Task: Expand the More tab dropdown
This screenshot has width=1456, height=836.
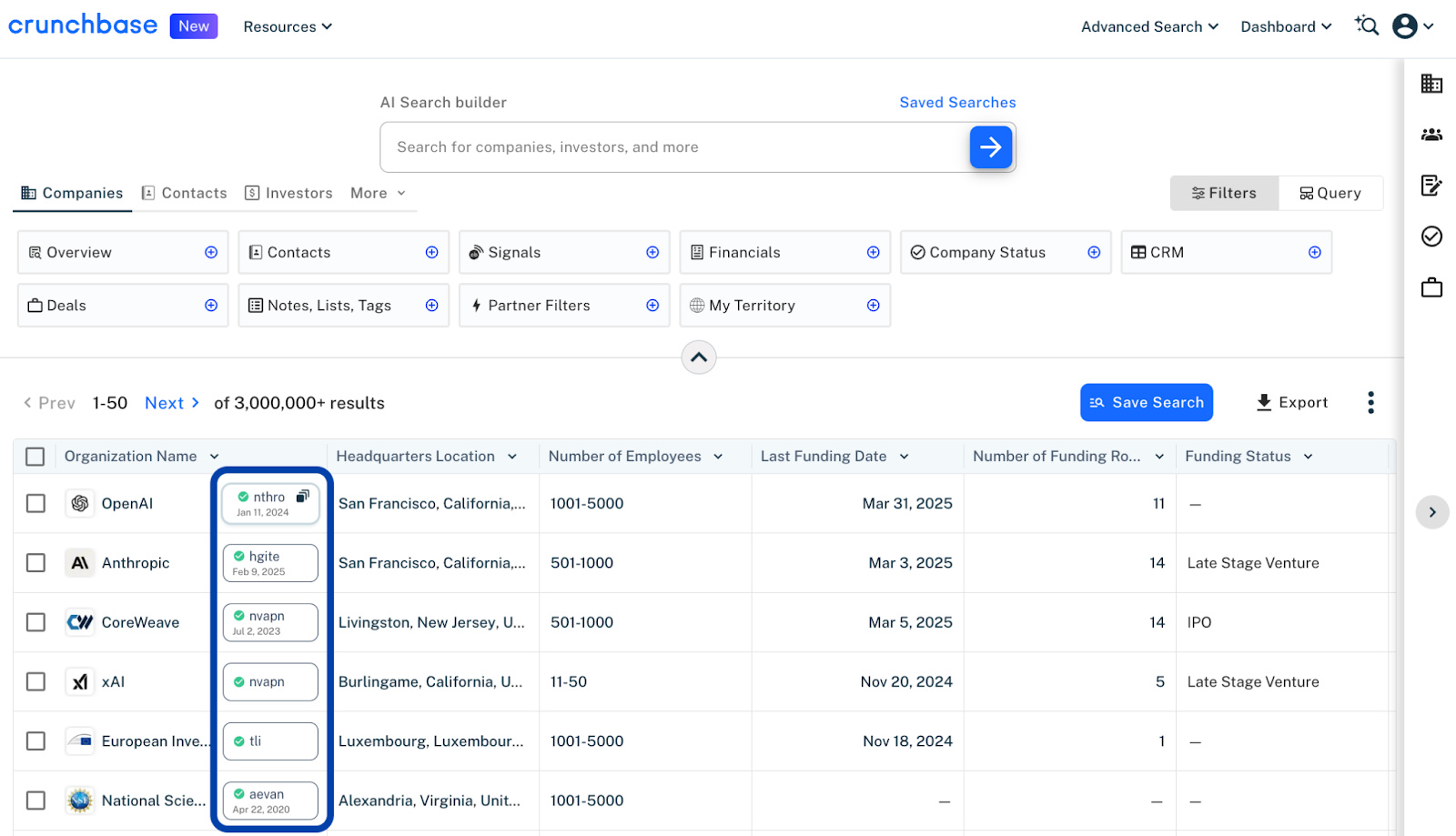Action: pos(378,193)
